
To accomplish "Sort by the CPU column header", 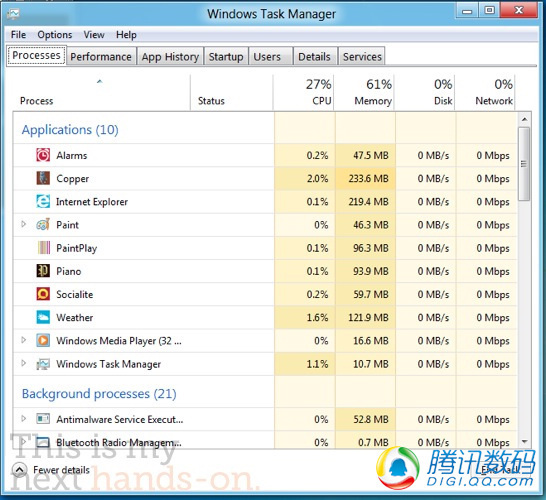I will [304, 93].
